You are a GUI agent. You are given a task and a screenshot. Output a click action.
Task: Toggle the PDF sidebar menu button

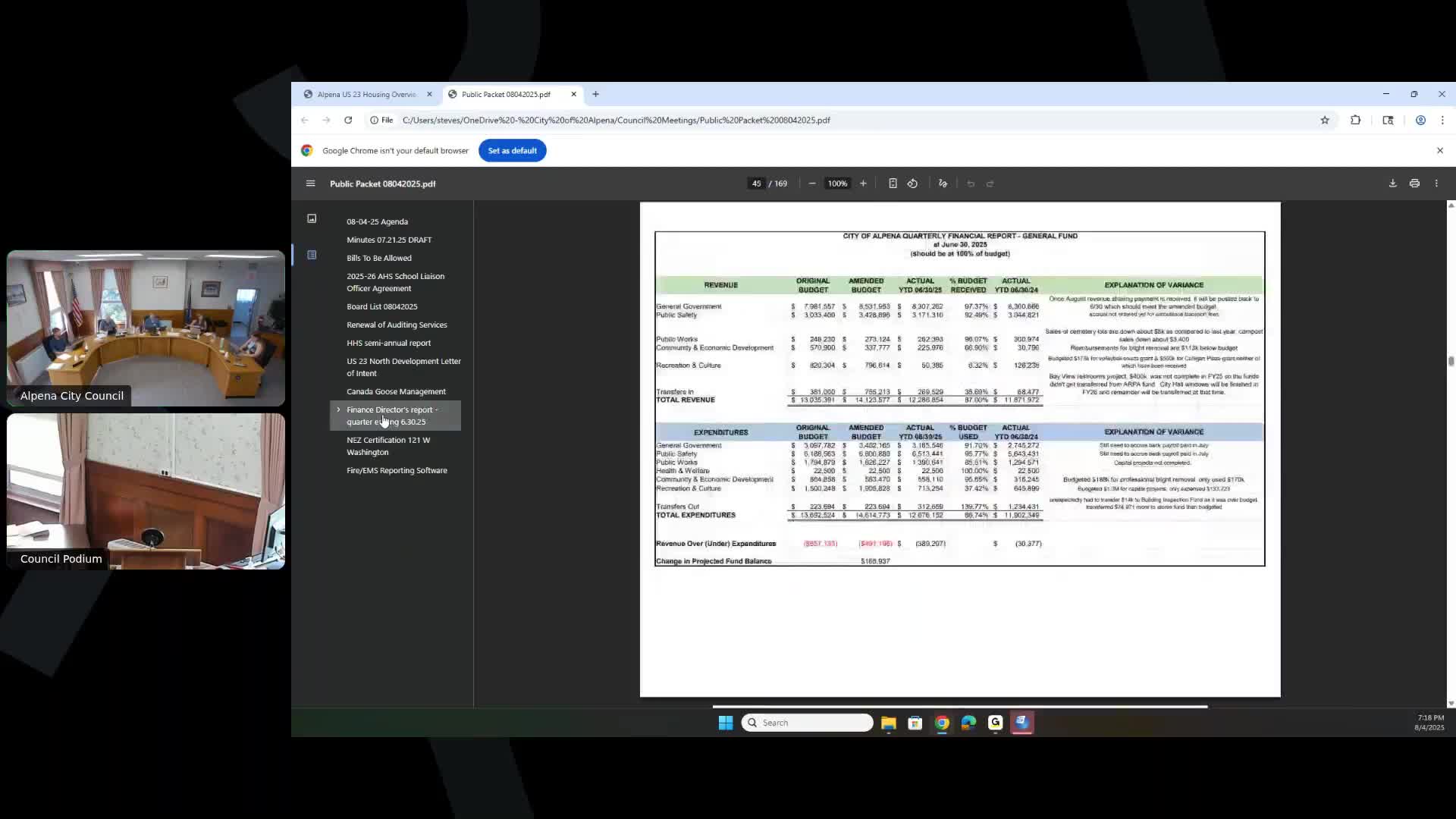(x=310, y=184)
